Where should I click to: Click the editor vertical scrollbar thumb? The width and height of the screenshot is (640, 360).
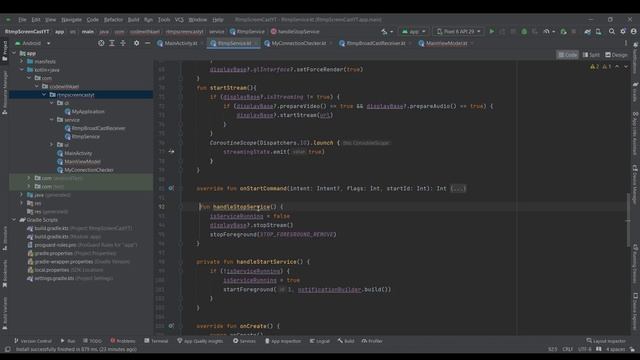628,220
